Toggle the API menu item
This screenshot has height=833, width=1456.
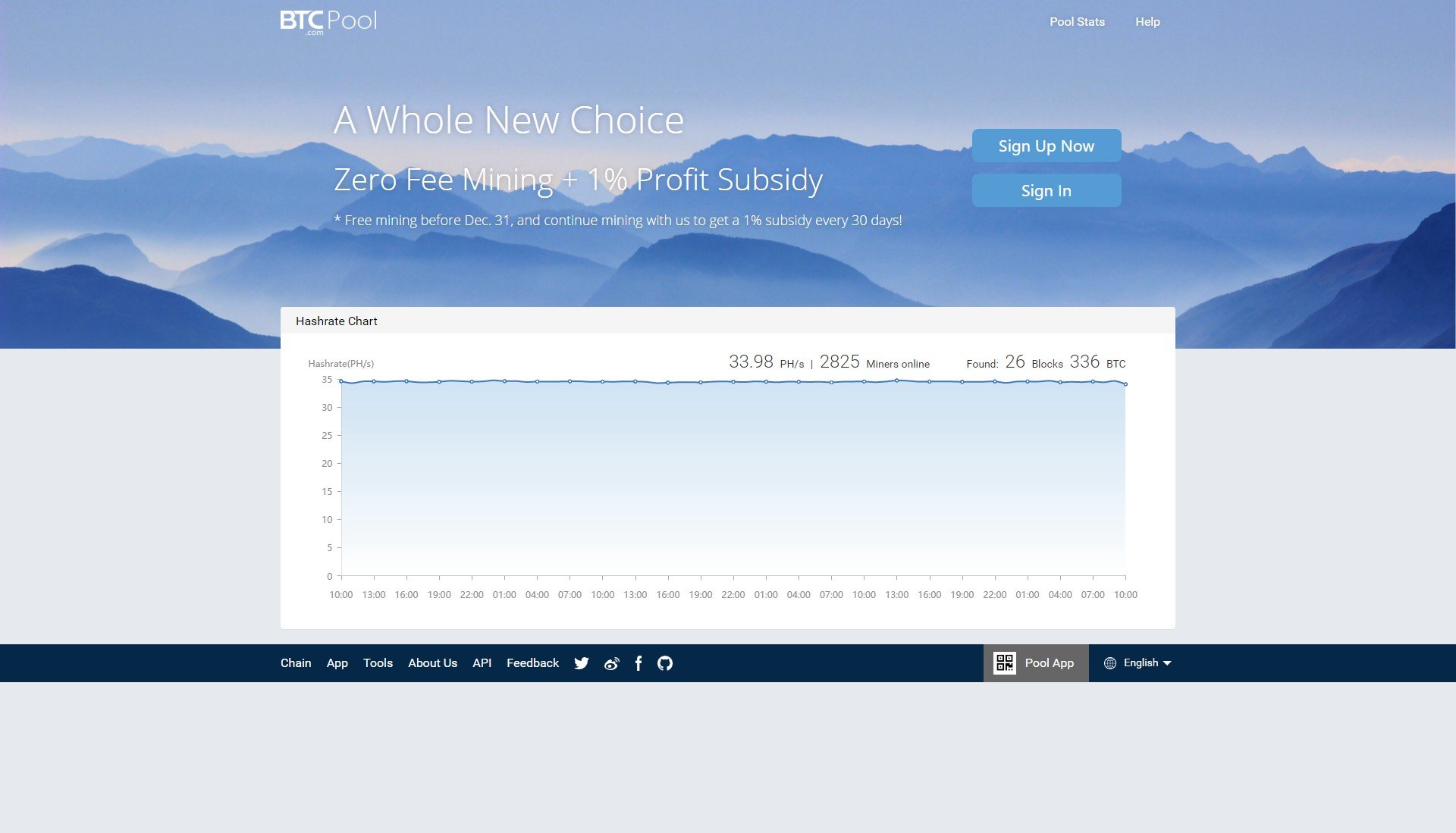pos(481,663)
